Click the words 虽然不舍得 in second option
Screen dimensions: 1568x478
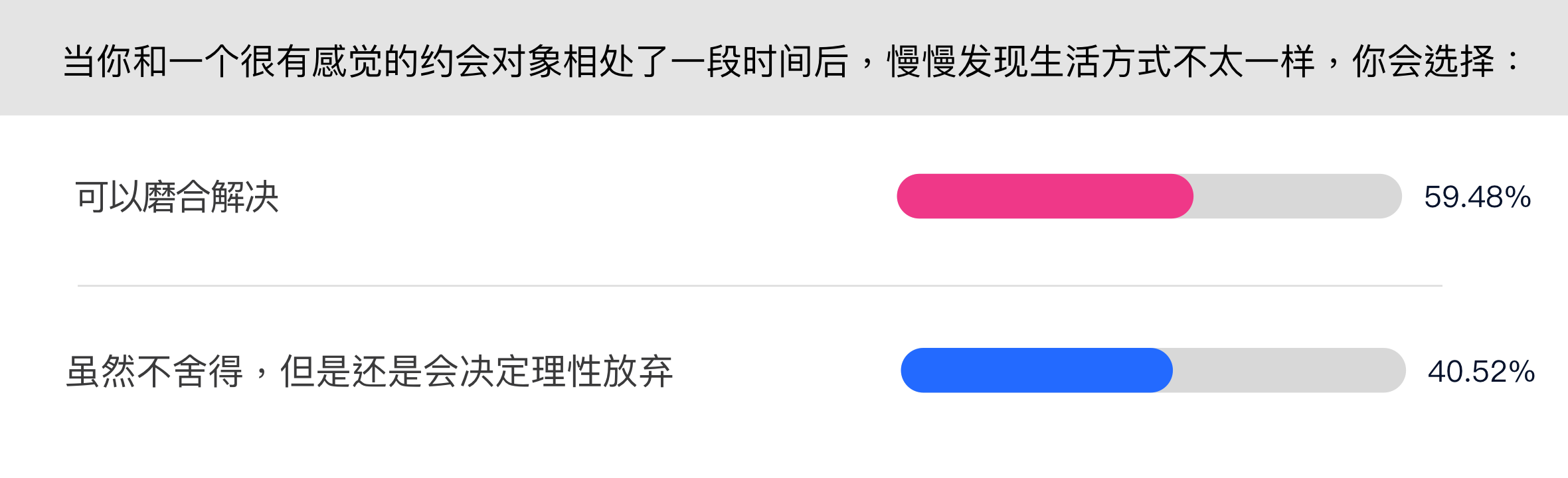[154, 371]
